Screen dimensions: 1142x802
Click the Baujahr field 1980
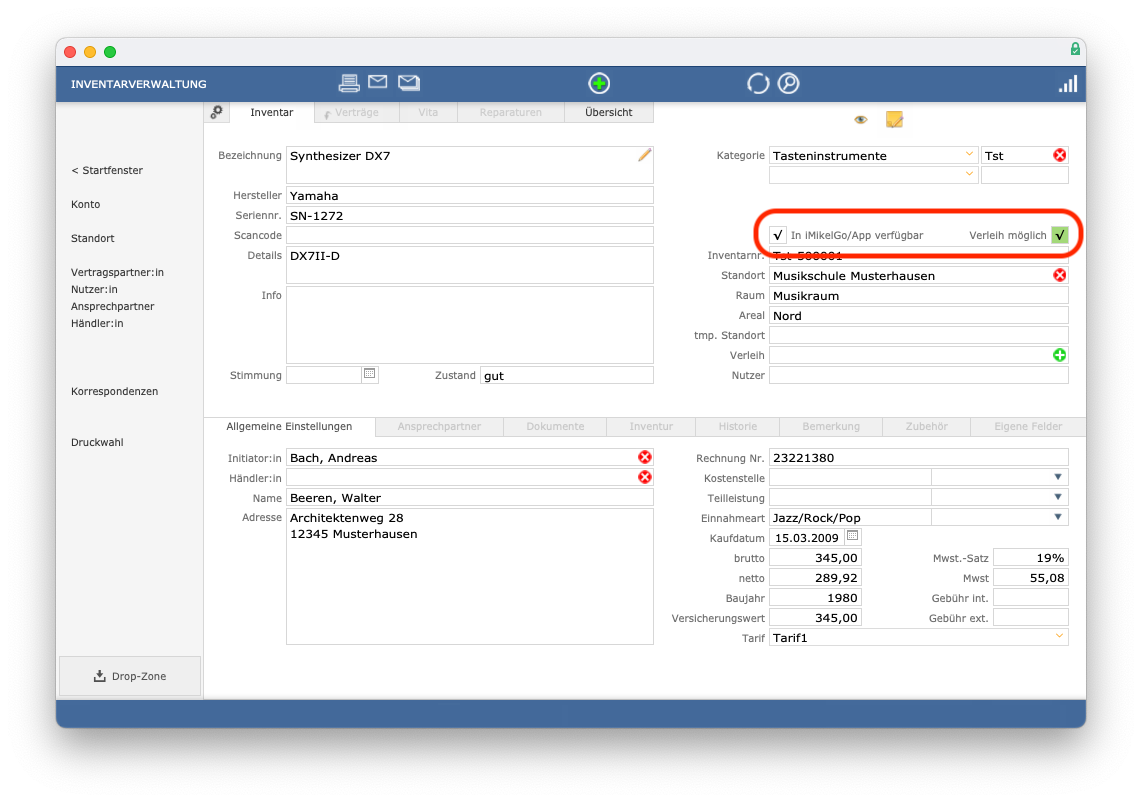pyautogui.click(x=816, y=598)
